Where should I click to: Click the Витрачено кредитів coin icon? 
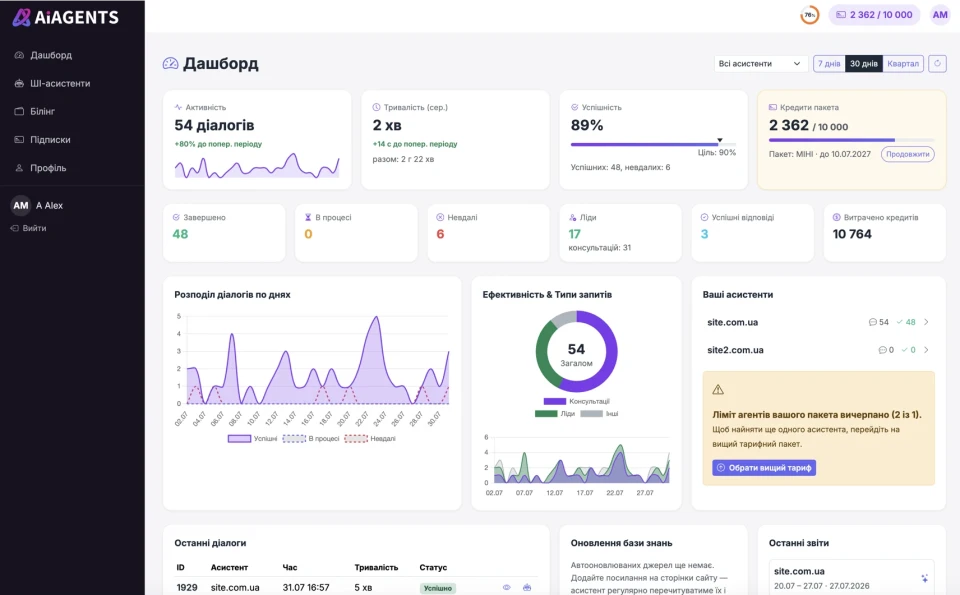click(x=836, y=217)
